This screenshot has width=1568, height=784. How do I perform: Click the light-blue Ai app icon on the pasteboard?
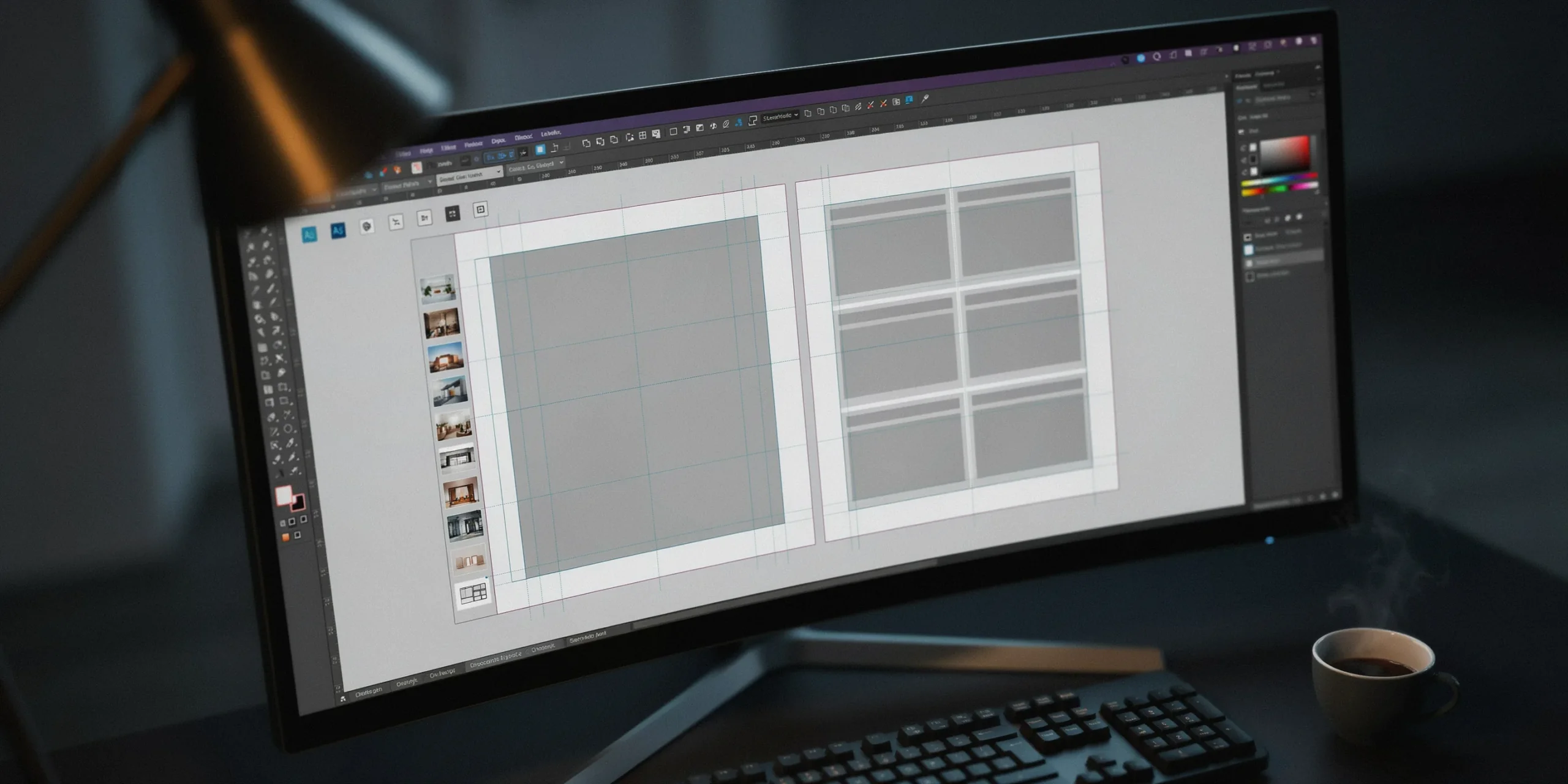[309, 234]
